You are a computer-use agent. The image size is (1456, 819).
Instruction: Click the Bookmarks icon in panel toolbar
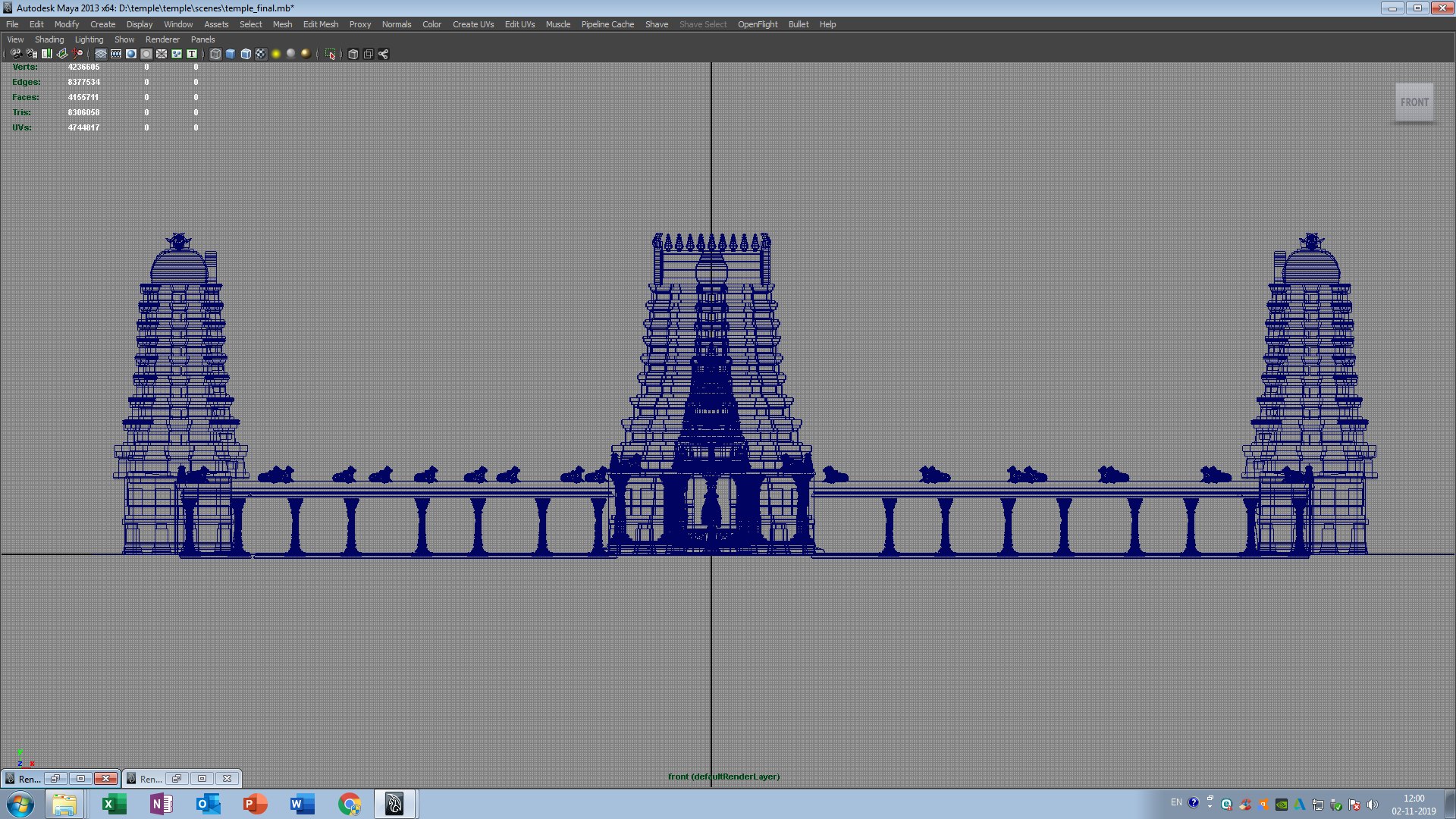click(x=47, y=54)
